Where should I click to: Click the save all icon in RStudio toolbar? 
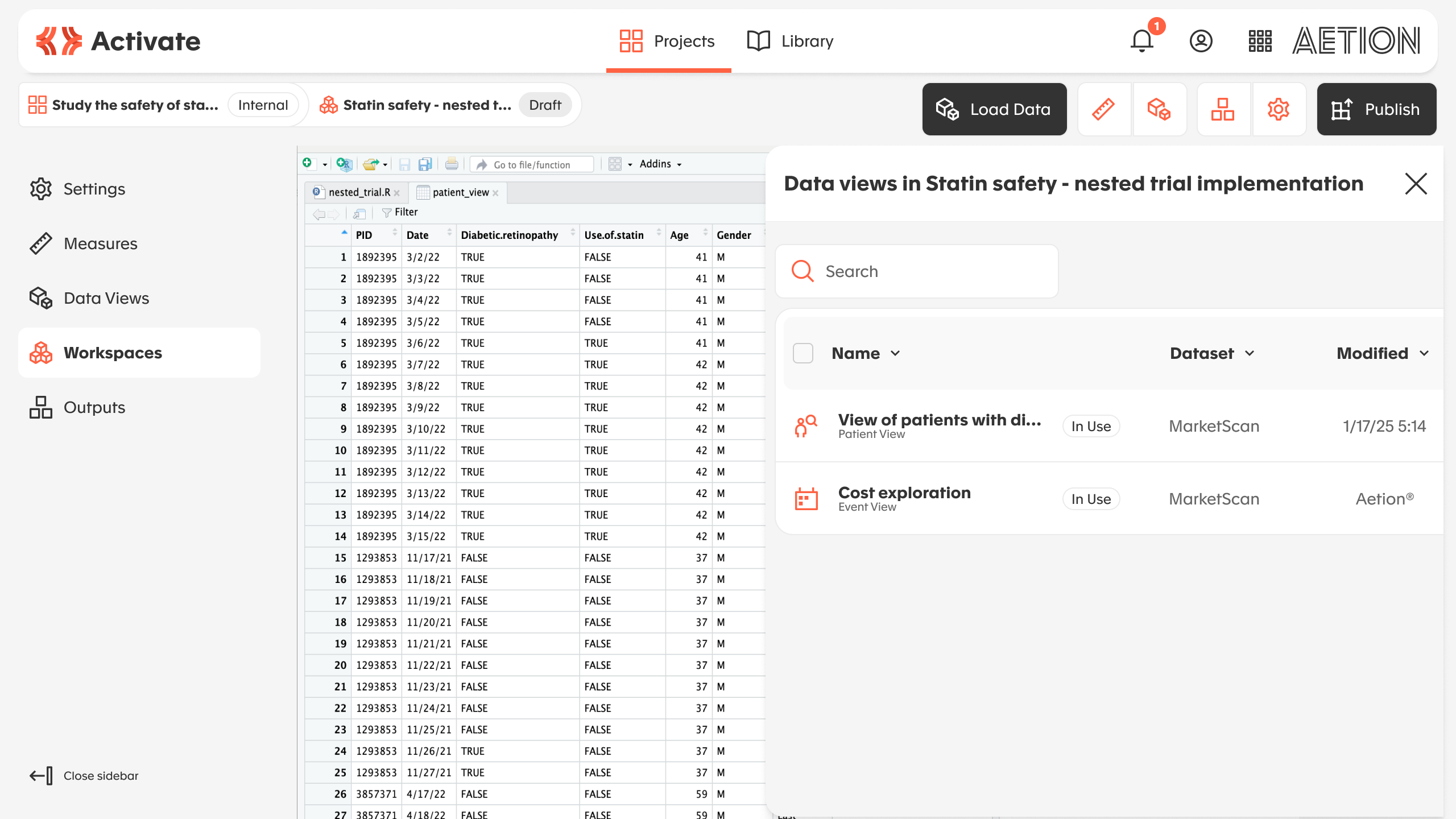(425, 164)
